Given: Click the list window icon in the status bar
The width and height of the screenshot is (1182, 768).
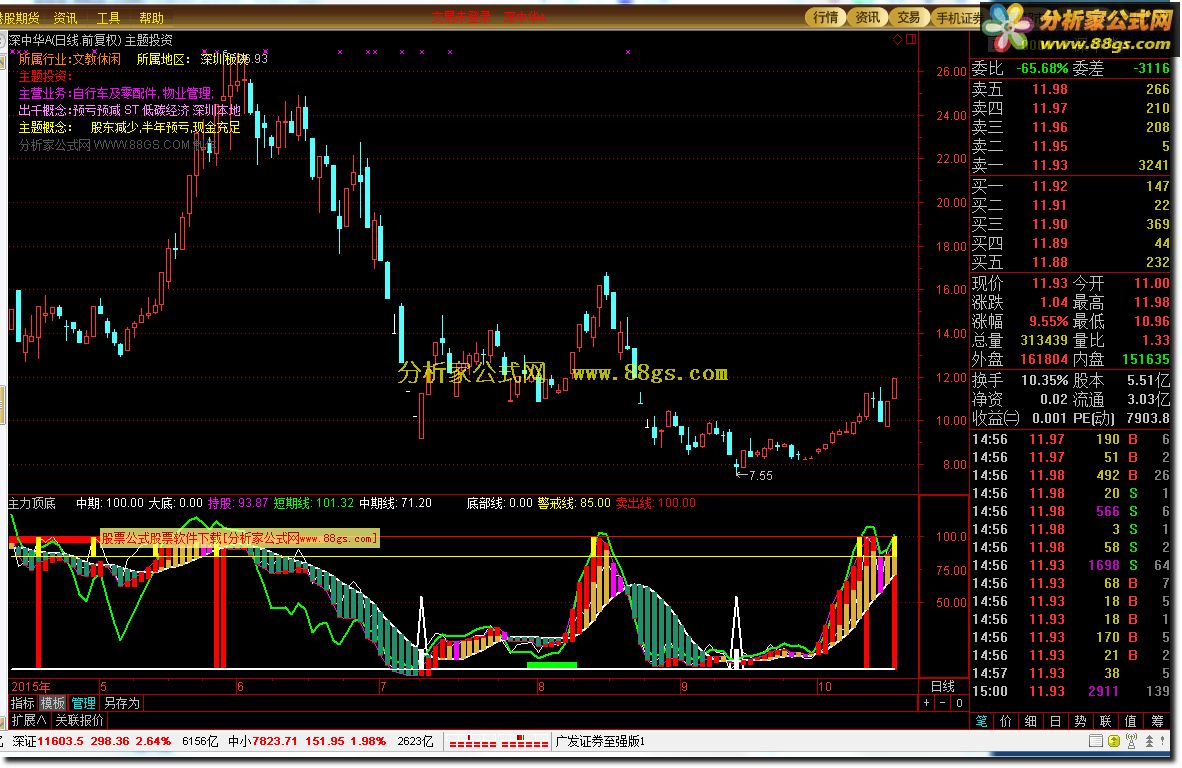Looking at the screenshot, I should [x=1096, y=742].
